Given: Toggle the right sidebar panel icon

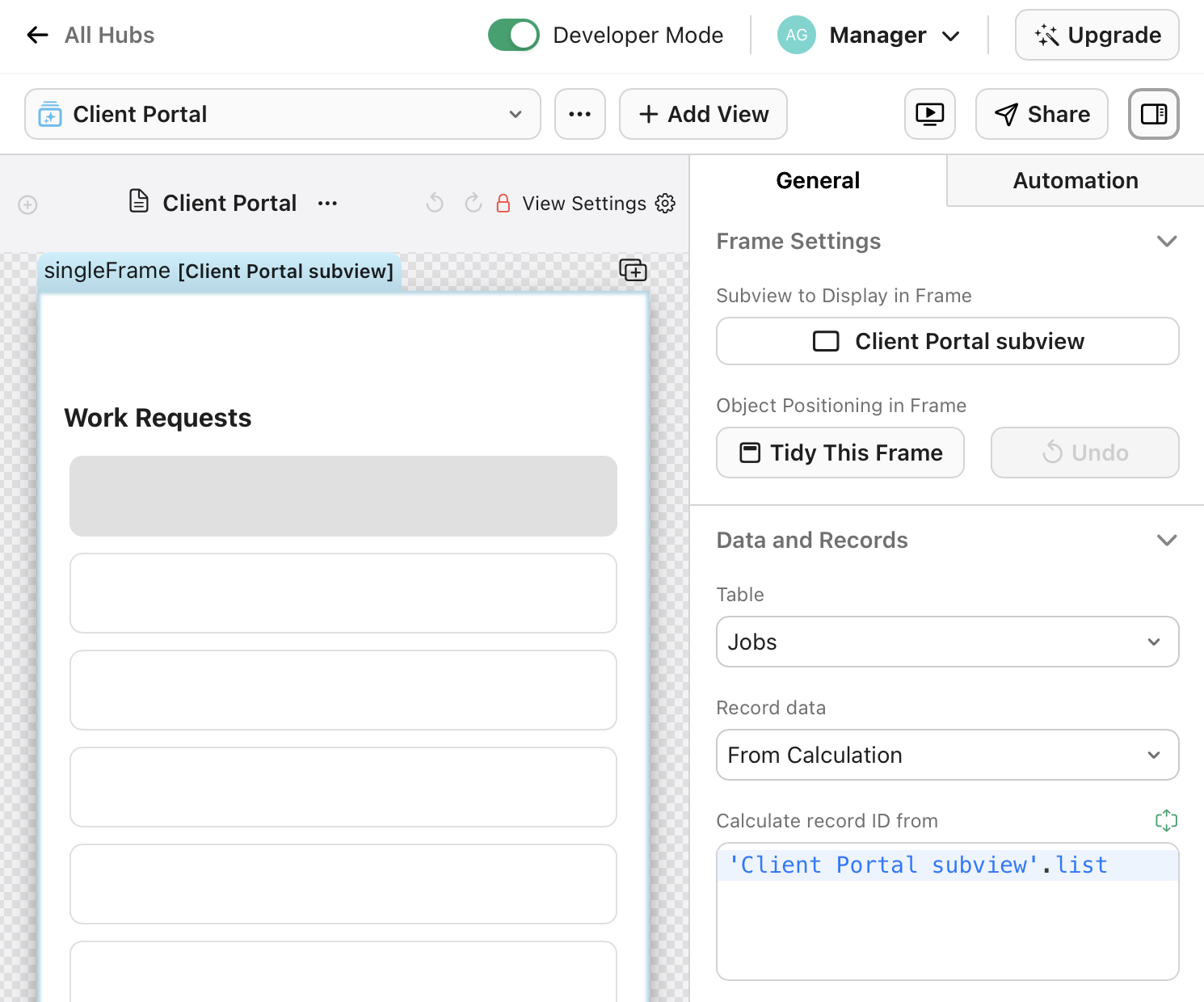Looking at the screenshot, I should tap(1153, 114).
